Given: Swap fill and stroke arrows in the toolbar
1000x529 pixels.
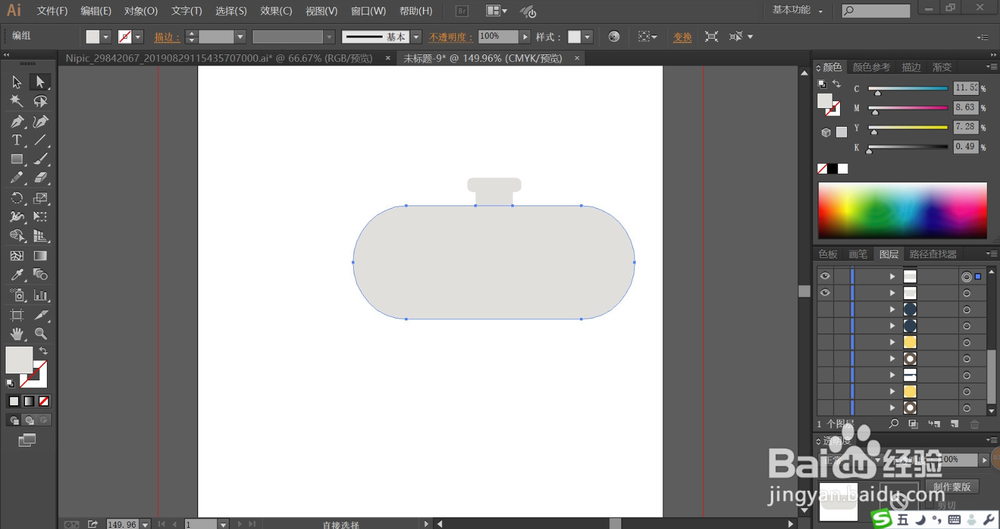Looking at the screenshot, I should [x=43, y=351].
